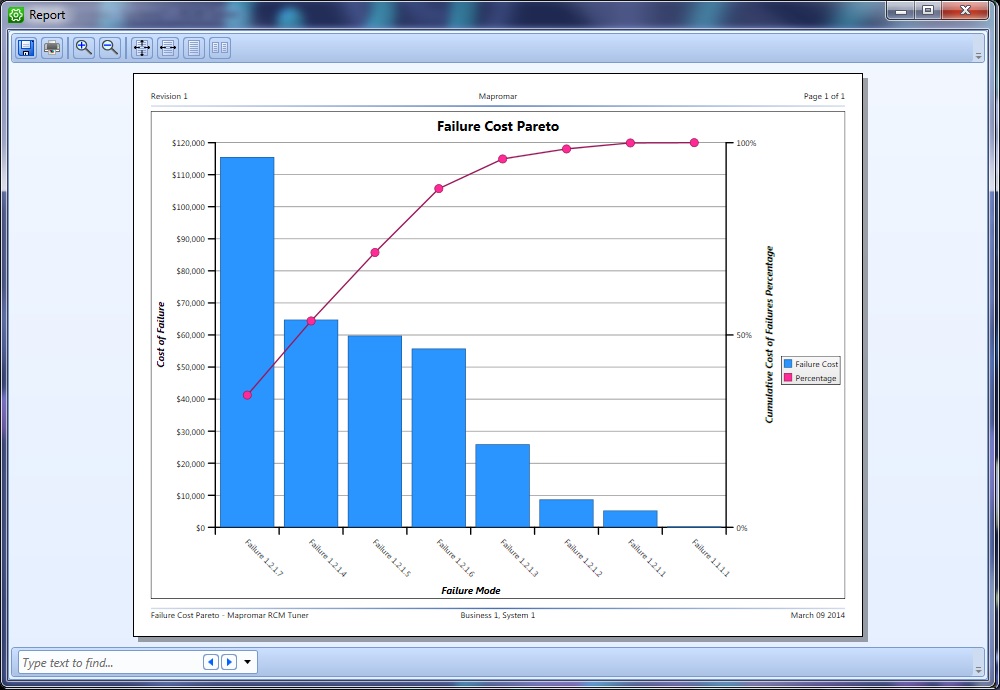Click the blue Failure Cost legend swatch

click(789, 364)
